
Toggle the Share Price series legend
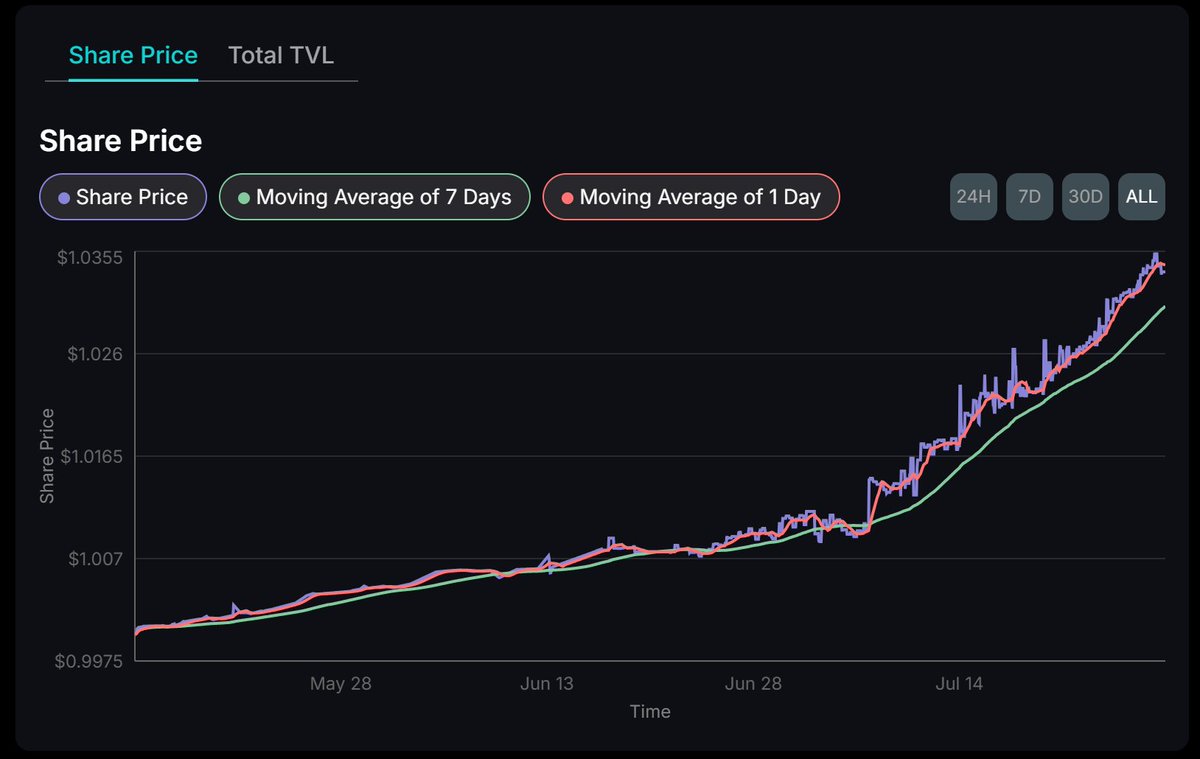click(x=122, y=197)
